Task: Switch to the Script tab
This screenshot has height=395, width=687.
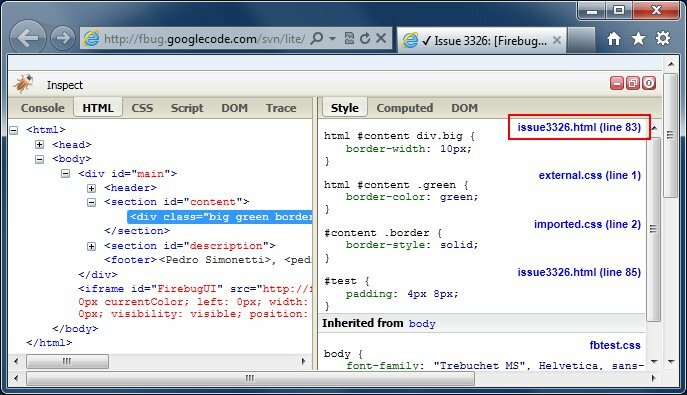Action: 187,108
